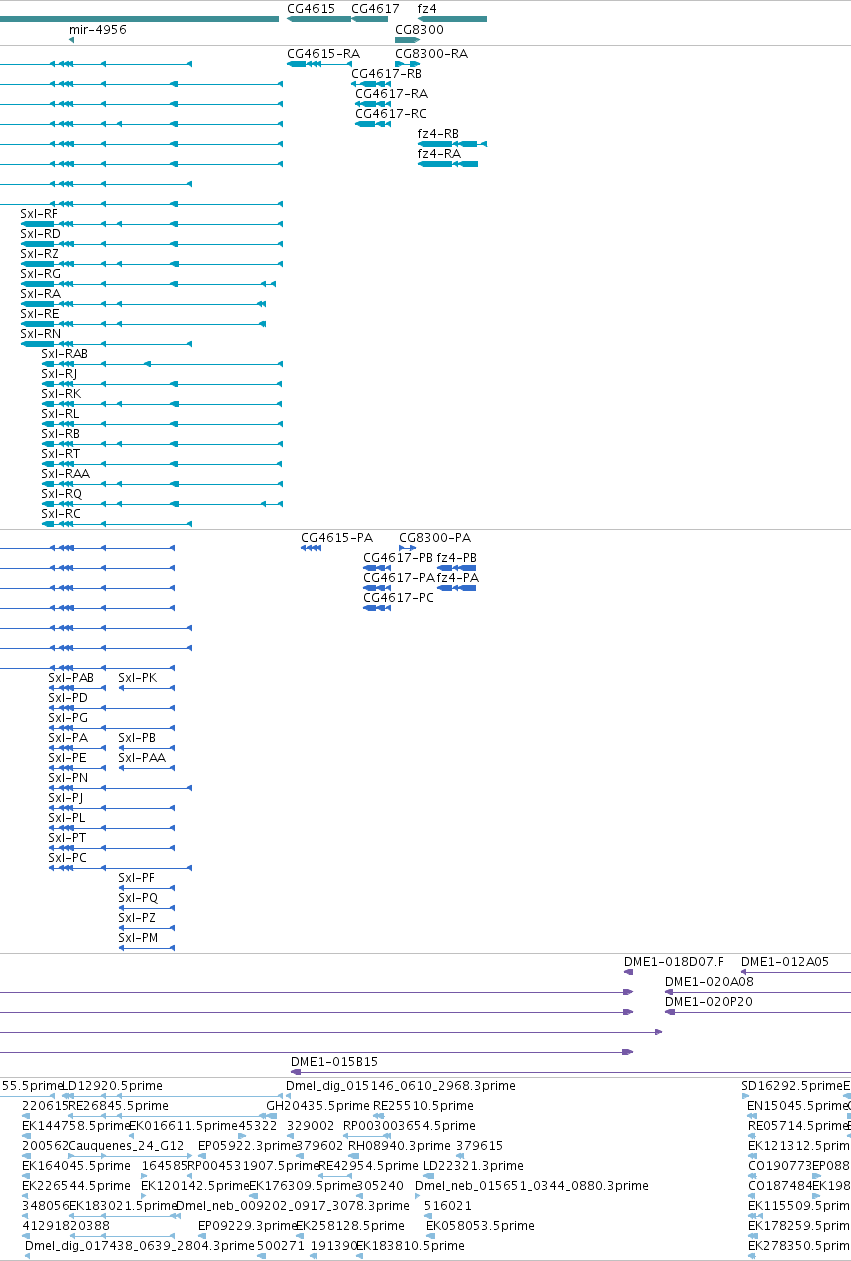Viewport: 851px width, 1261px height.
Task: Click the fz4-RB transcript label
Action: (x=438, y=134)
